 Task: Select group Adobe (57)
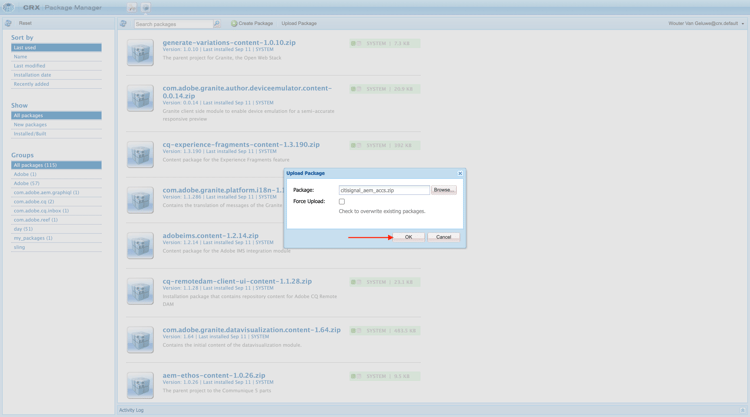pos(56,183)
